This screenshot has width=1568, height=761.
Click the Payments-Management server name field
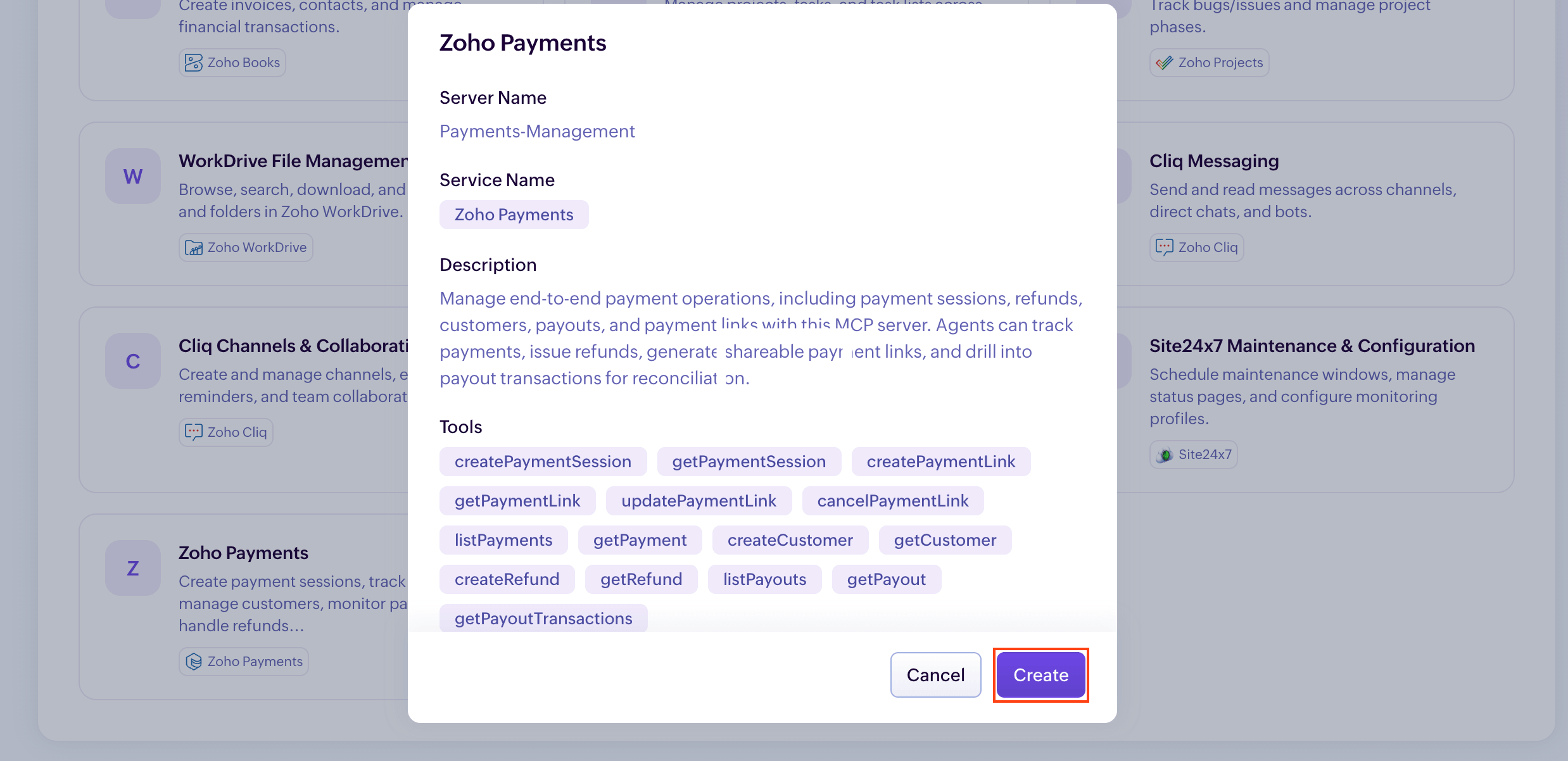[x=537, y=131]
